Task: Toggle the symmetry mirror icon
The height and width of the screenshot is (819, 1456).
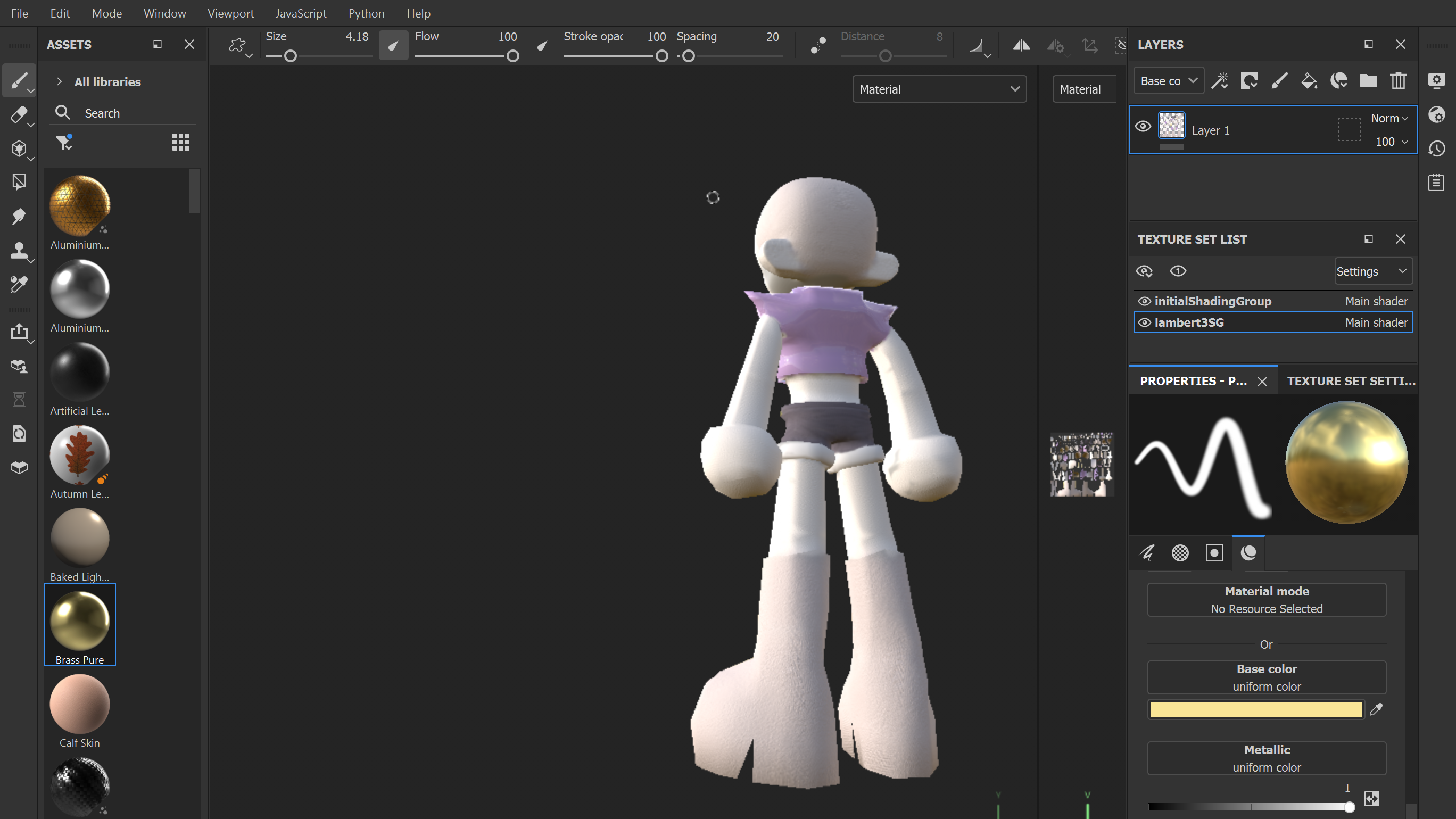Action: point(1021,45)
